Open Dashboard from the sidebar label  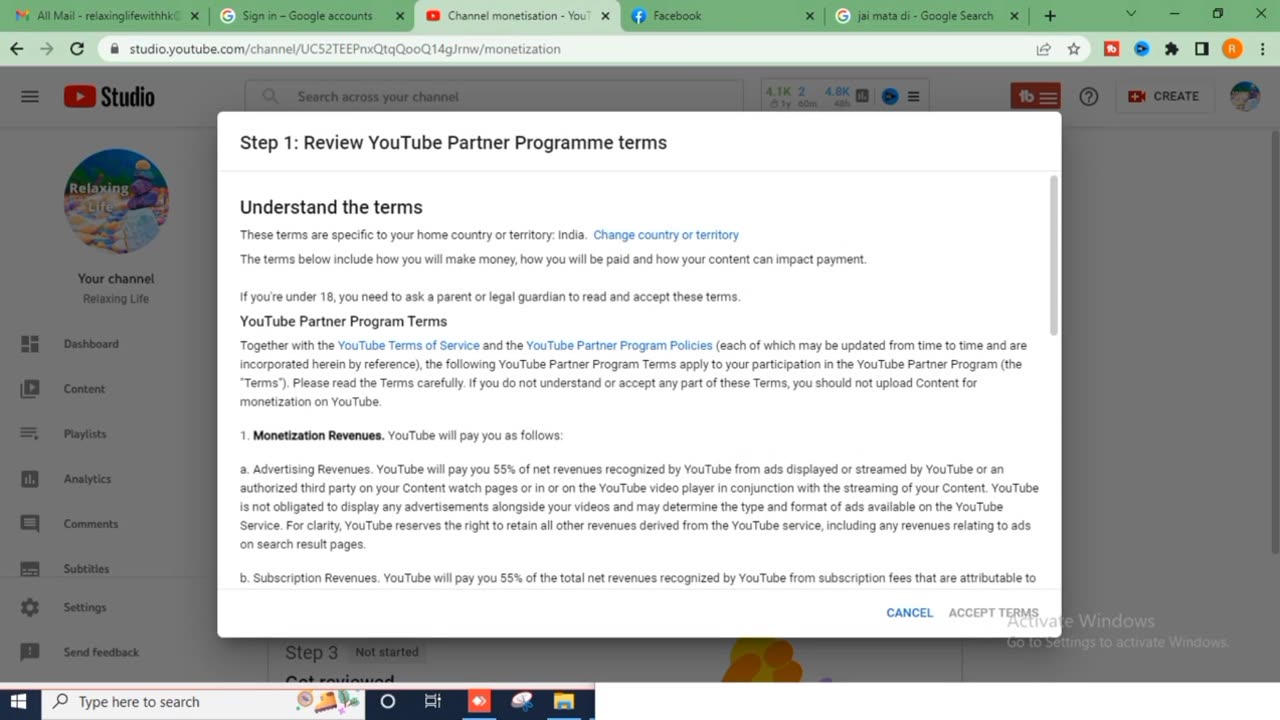coord(91,344)
